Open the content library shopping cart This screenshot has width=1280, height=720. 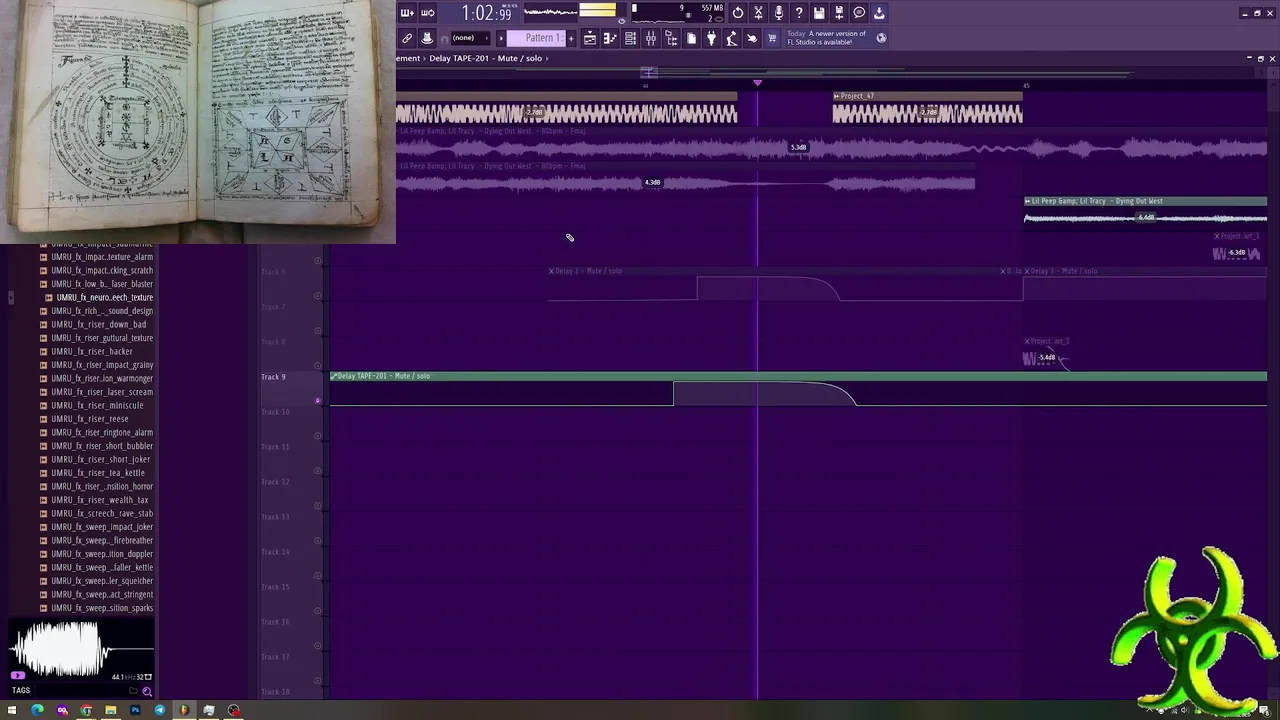(772, 38)
